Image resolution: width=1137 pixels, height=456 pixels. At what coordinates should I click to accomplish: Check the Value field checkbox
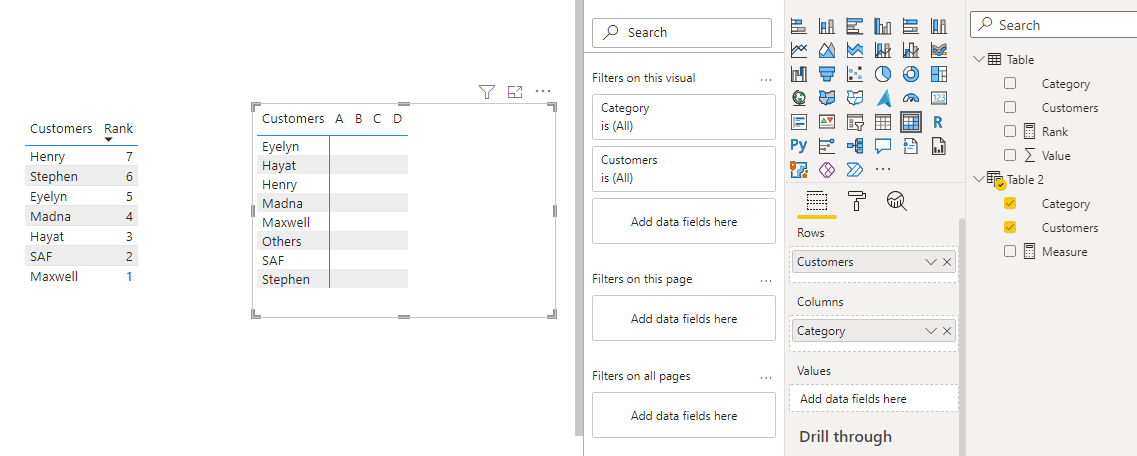tap(1010, 155)
